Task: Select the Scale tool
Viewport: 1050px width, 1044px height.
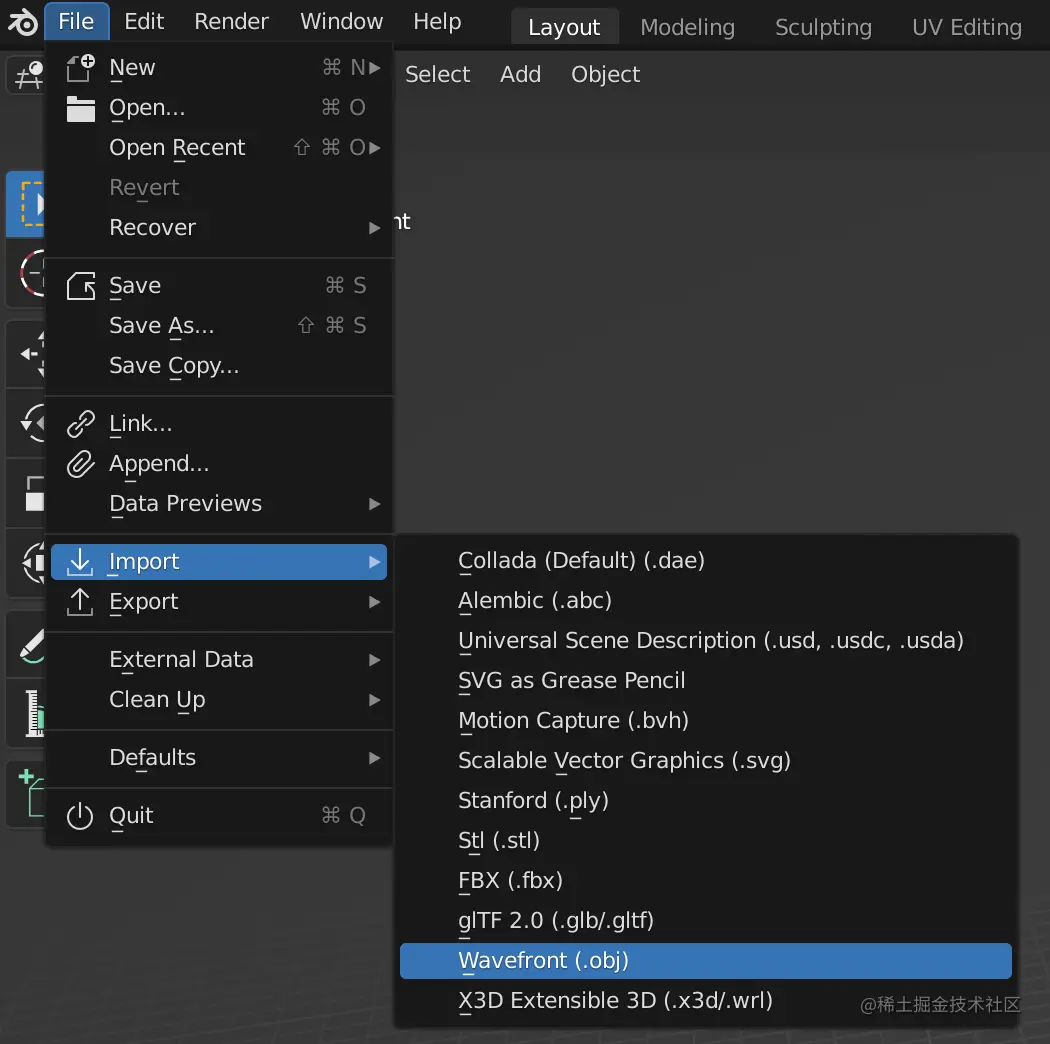Action: click(x=26, y=494)
